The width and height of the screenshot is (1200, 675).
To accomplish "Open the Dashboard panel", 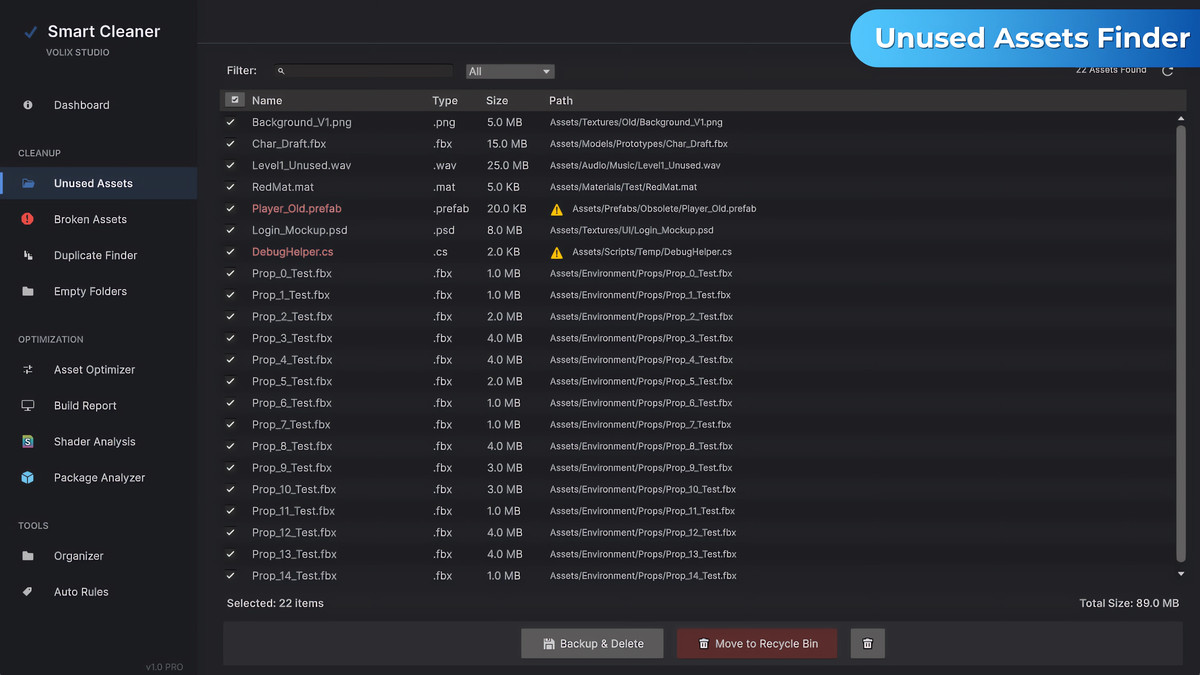I will 81,104.
